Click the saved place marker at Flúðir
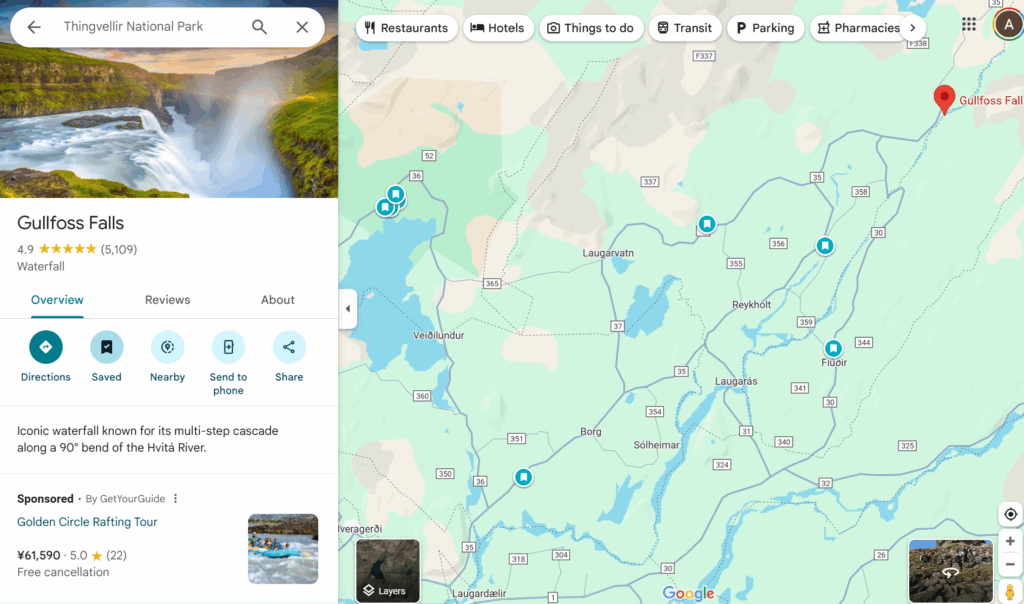 [x=833, y=348]
